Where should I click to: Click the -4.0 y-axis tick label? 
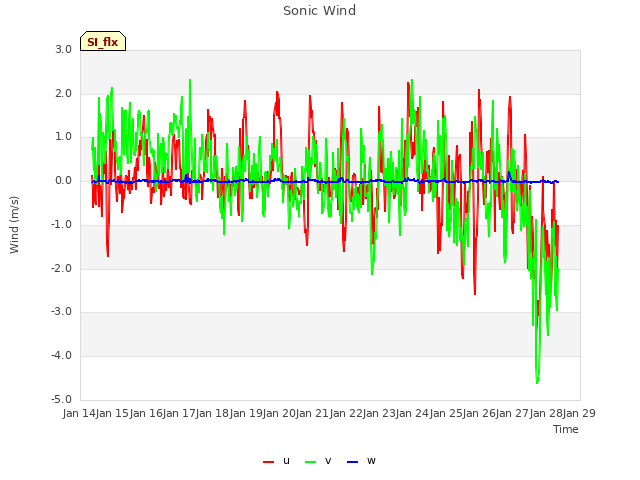[x=62, y=356]
